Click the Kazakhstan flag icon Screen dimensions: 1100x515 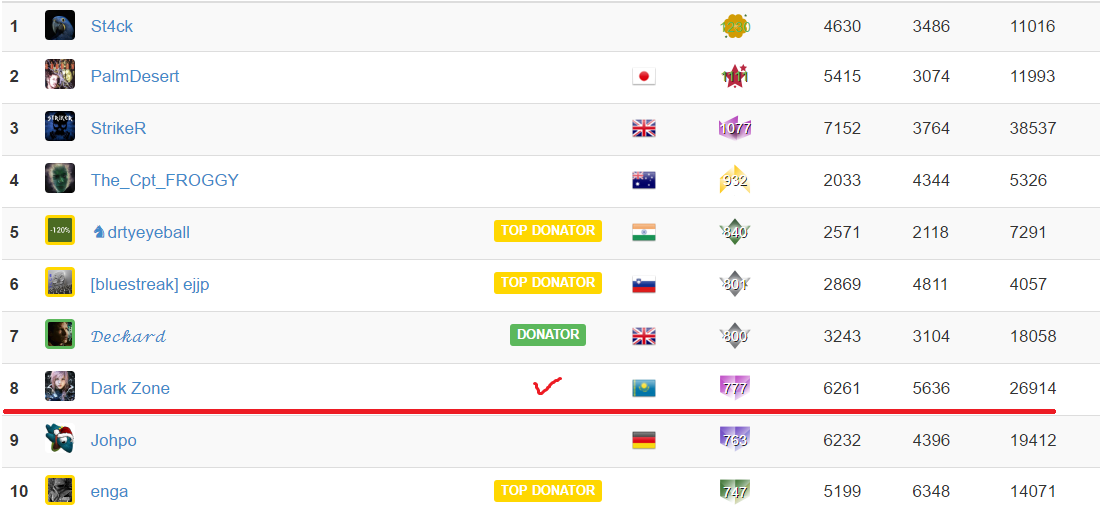click(643, 388)
